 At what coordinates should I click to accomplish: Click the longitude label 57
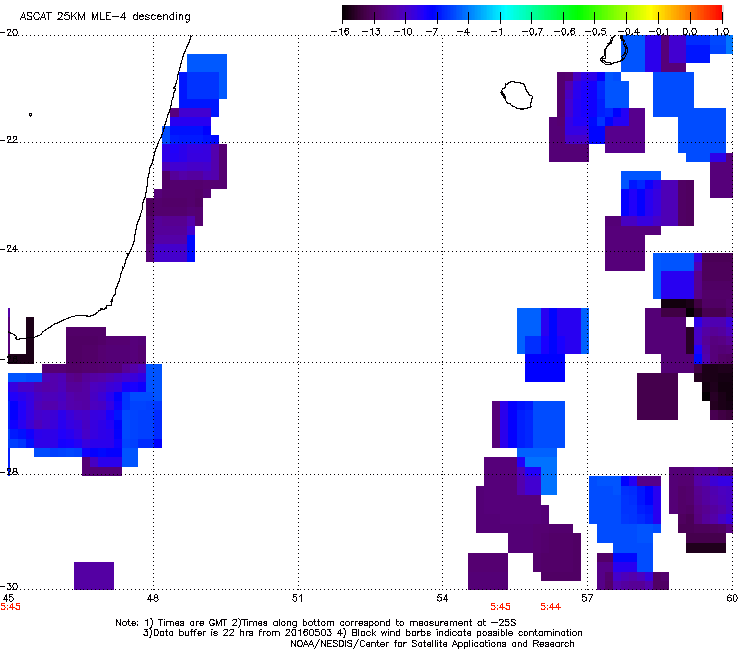[x=587, y=598]
